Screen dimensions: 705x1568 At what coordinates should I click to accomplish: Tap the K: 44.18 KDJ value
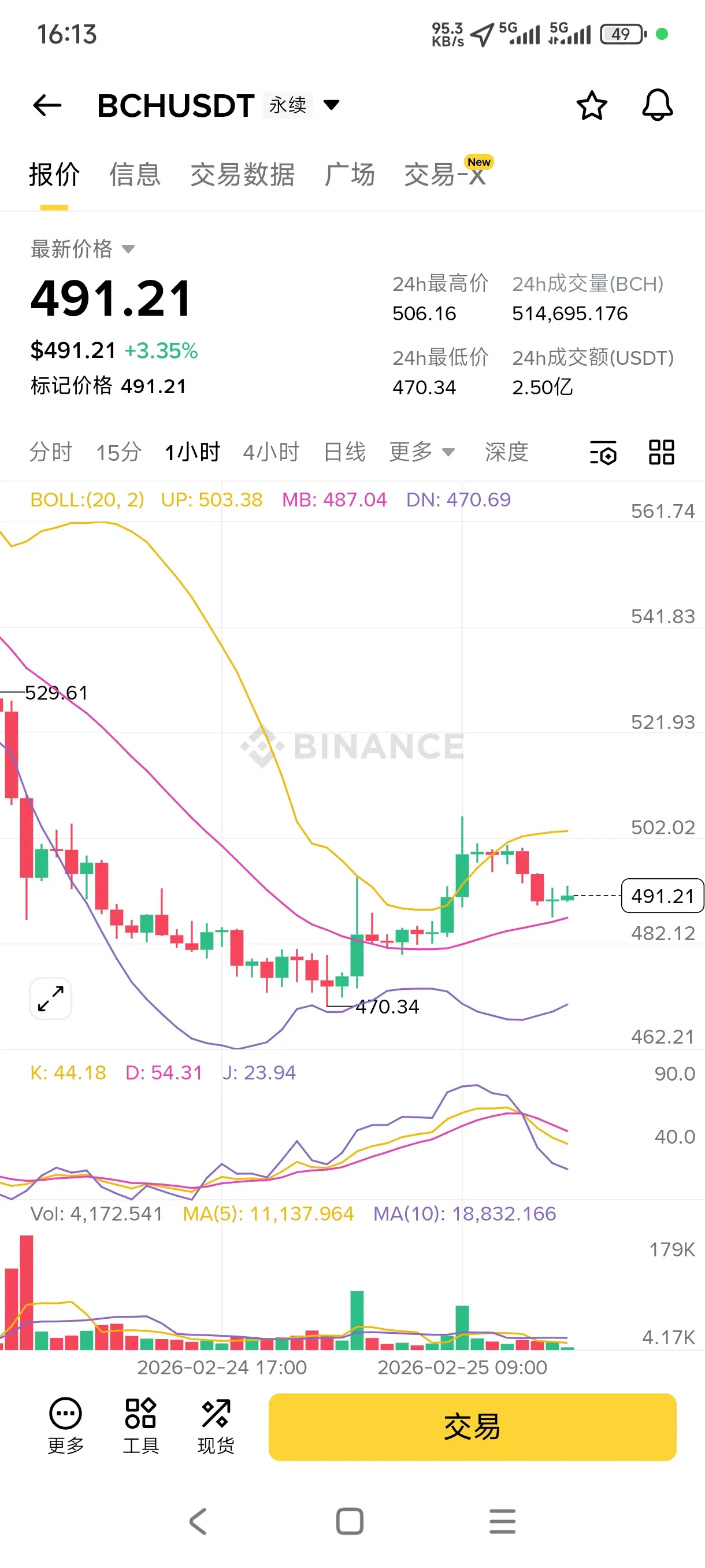68,1073
